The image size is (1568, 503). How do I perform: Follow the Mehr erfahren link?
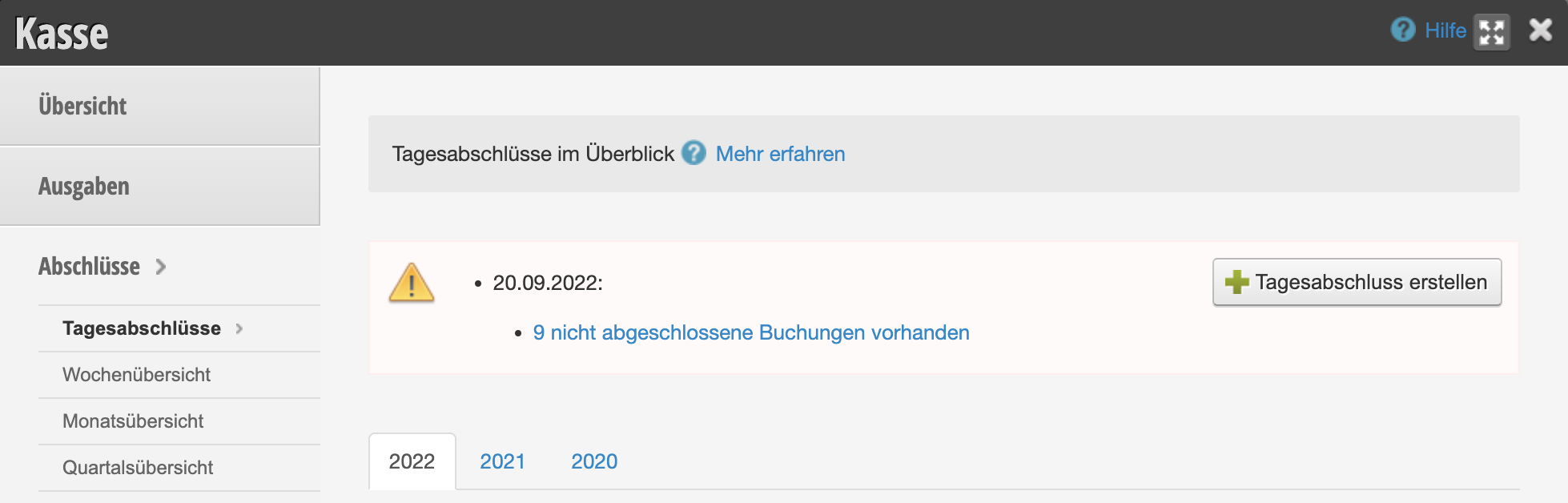[780, 154]
